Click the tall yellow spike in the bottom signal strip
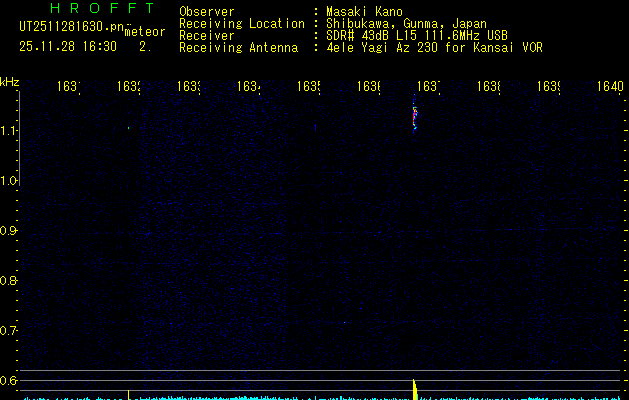The height and width of the screenshot is (400, 629). tap(415, 389)
